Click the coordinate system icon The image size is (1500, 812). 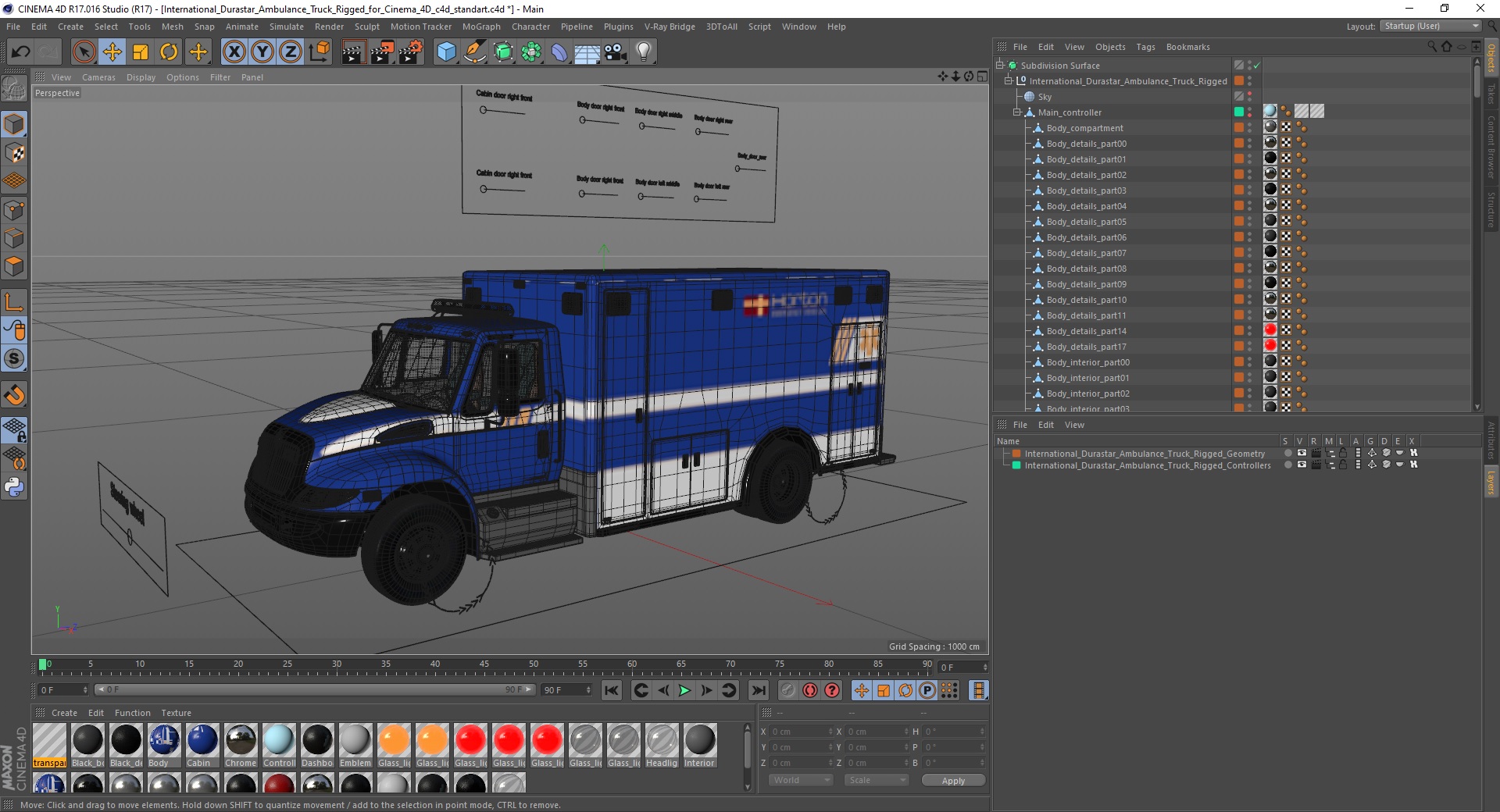[319, 52]
